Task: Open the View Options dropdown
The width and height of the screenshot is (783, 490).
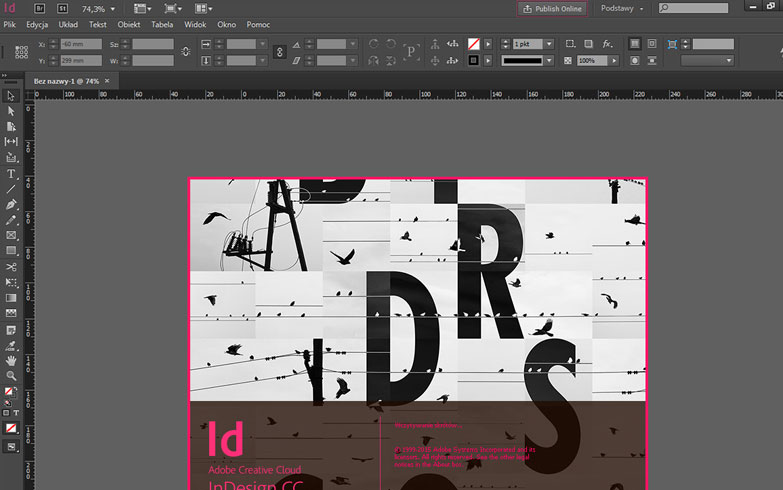Action: [x=143, y=8]
